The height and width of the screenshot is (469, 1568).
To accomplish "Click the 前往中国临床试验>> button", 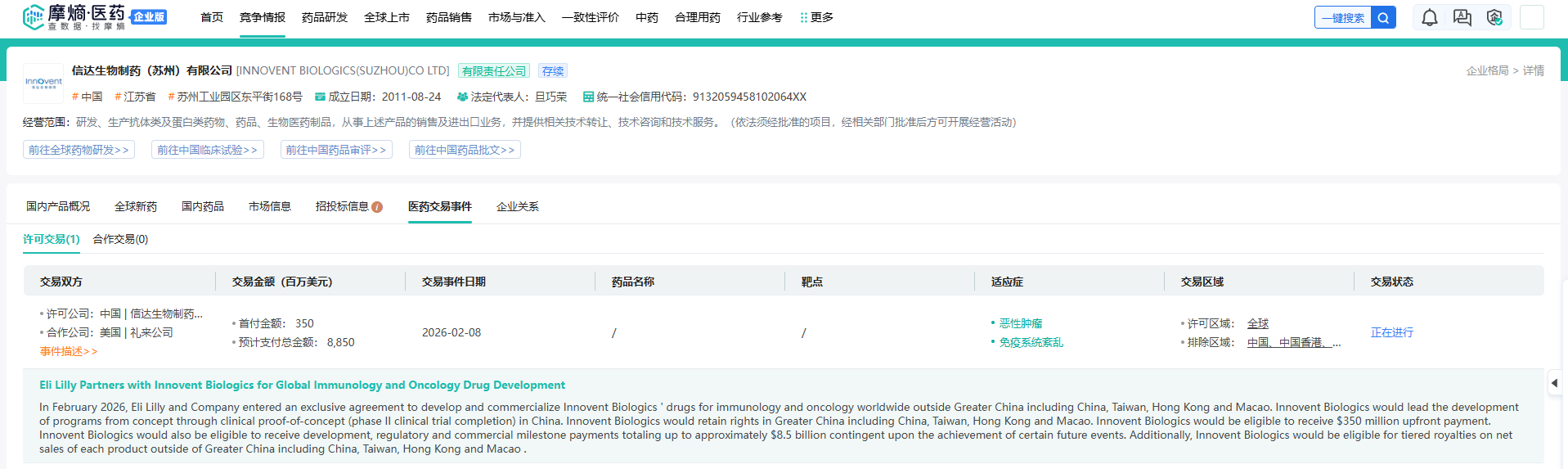I will (207, 150).
